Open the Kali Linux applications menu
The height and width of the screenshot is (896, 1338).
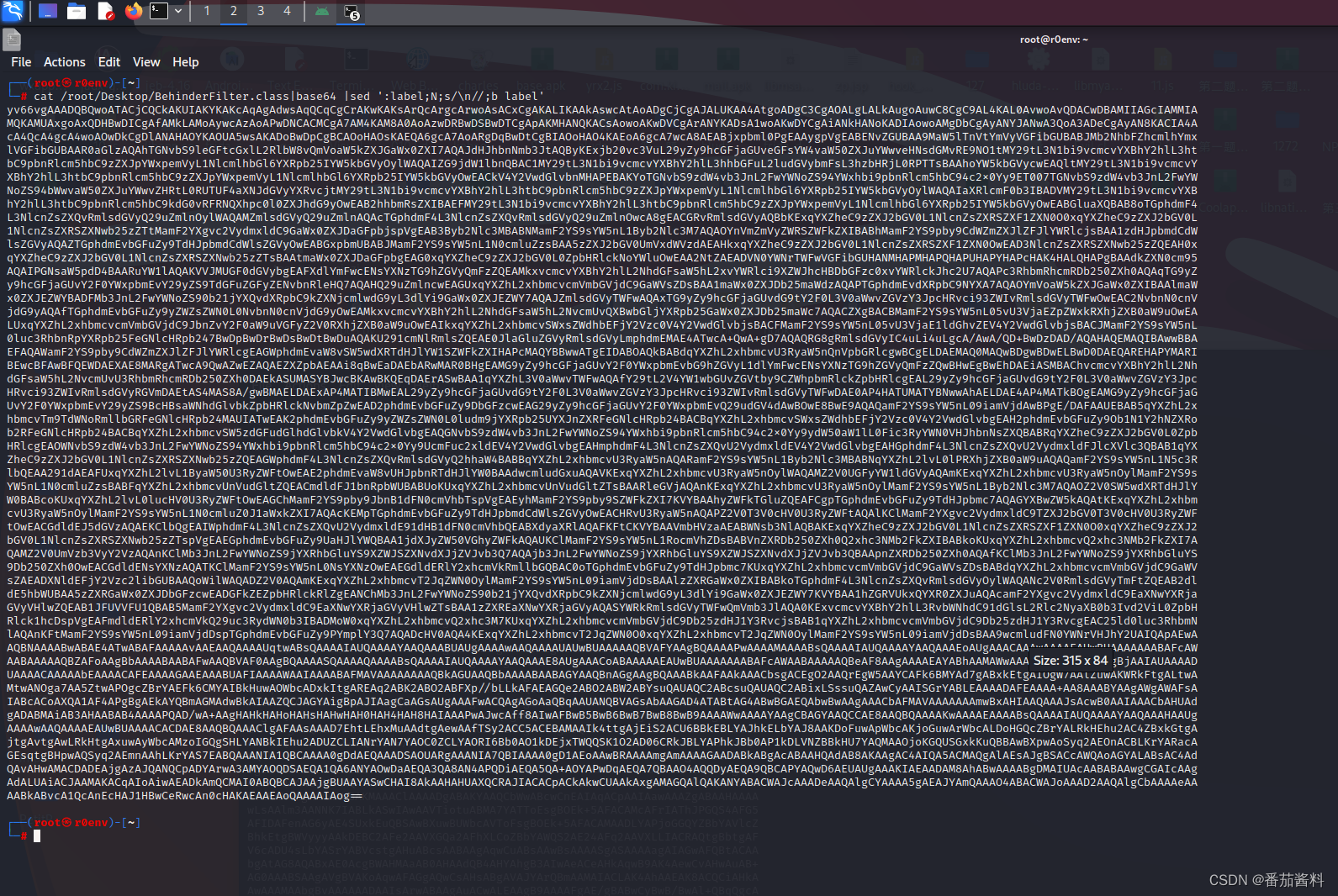click(x=12, y=11)
